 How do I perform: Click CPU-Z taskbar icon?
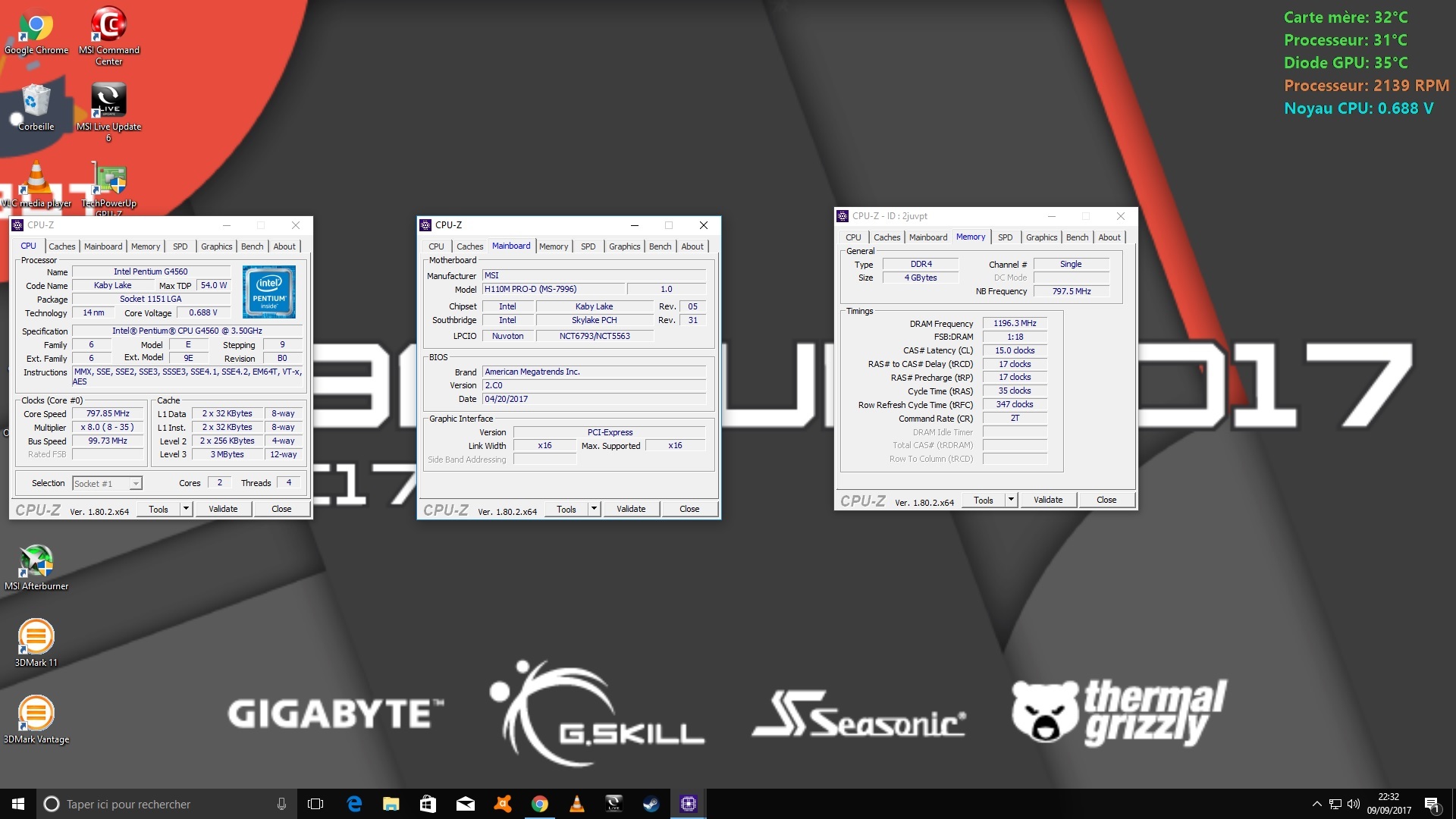(x=688, y=804)
